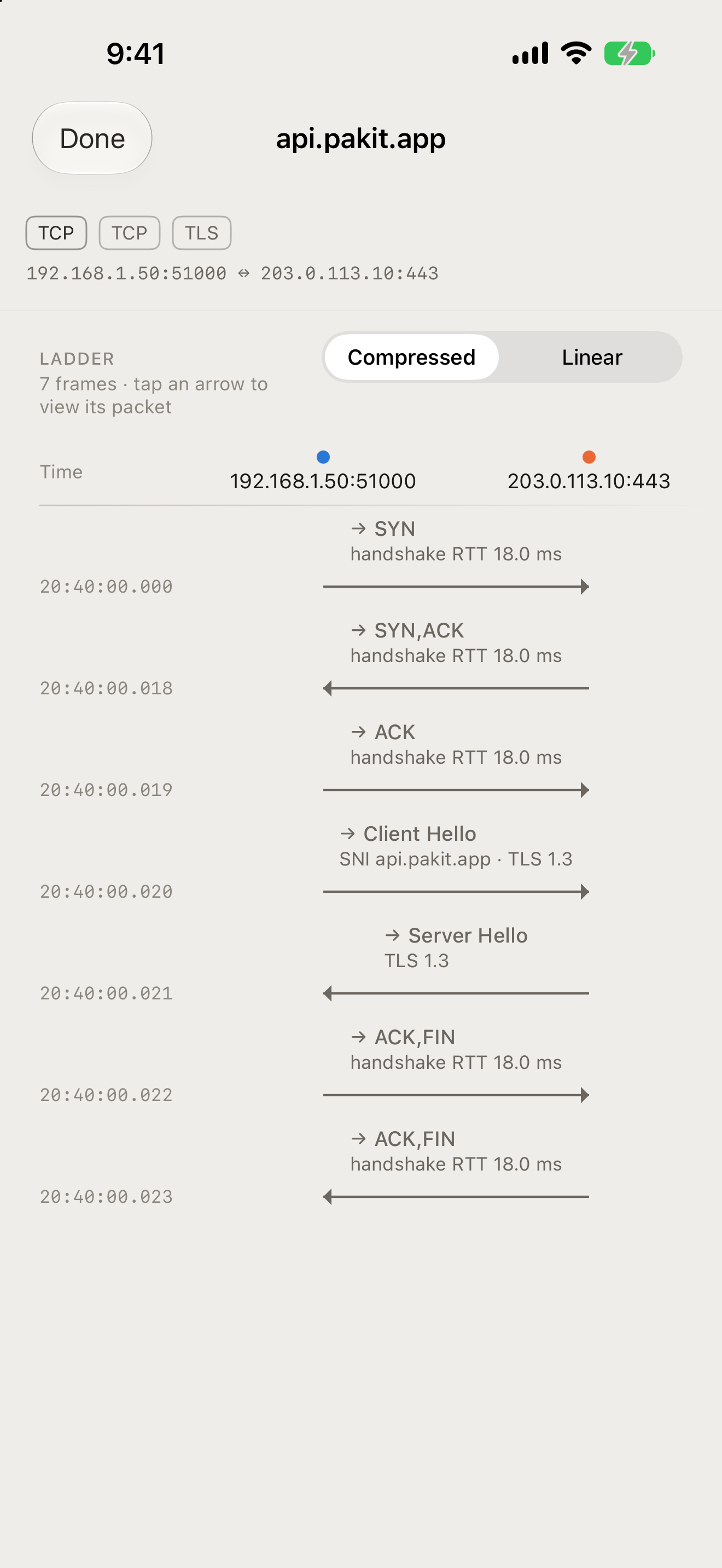Tap the SYN packet arrow
Screen dimensions: 722x1568
(456, 587)
